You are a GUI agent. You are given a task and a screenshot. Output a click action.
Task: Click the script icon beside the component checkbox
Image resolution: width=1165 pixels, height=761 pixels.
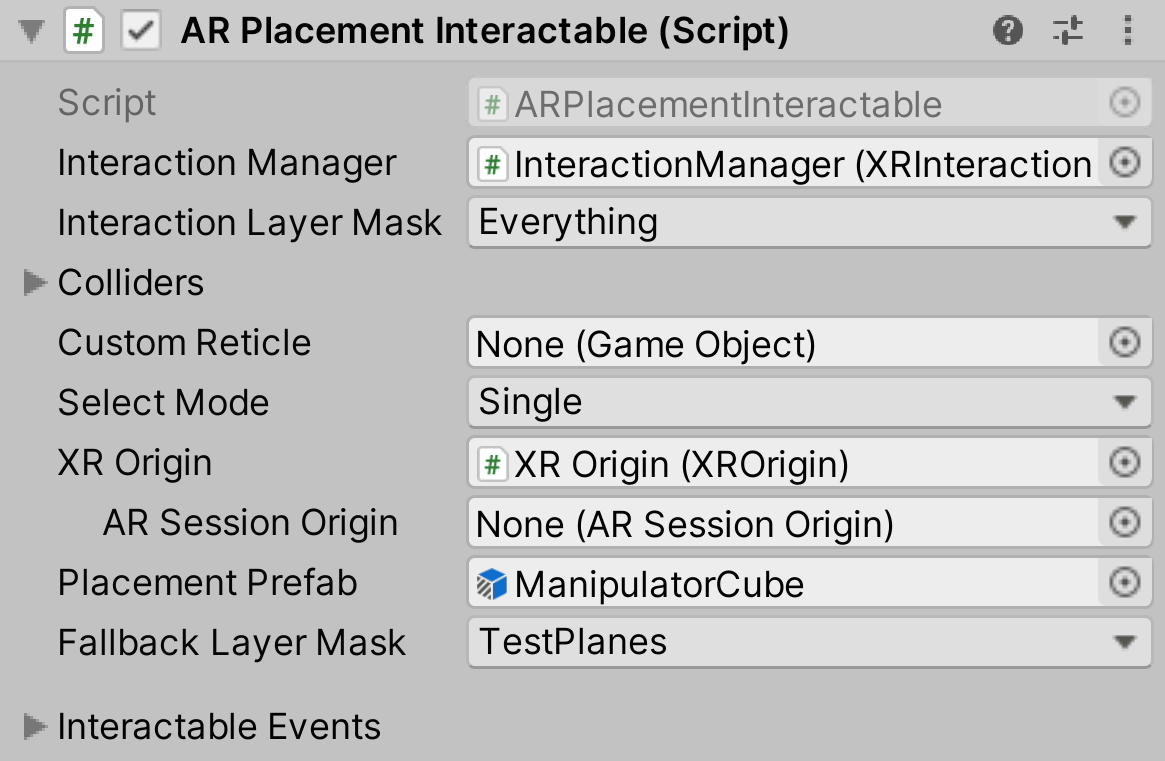pyautogui.click(x=85, y=31)
